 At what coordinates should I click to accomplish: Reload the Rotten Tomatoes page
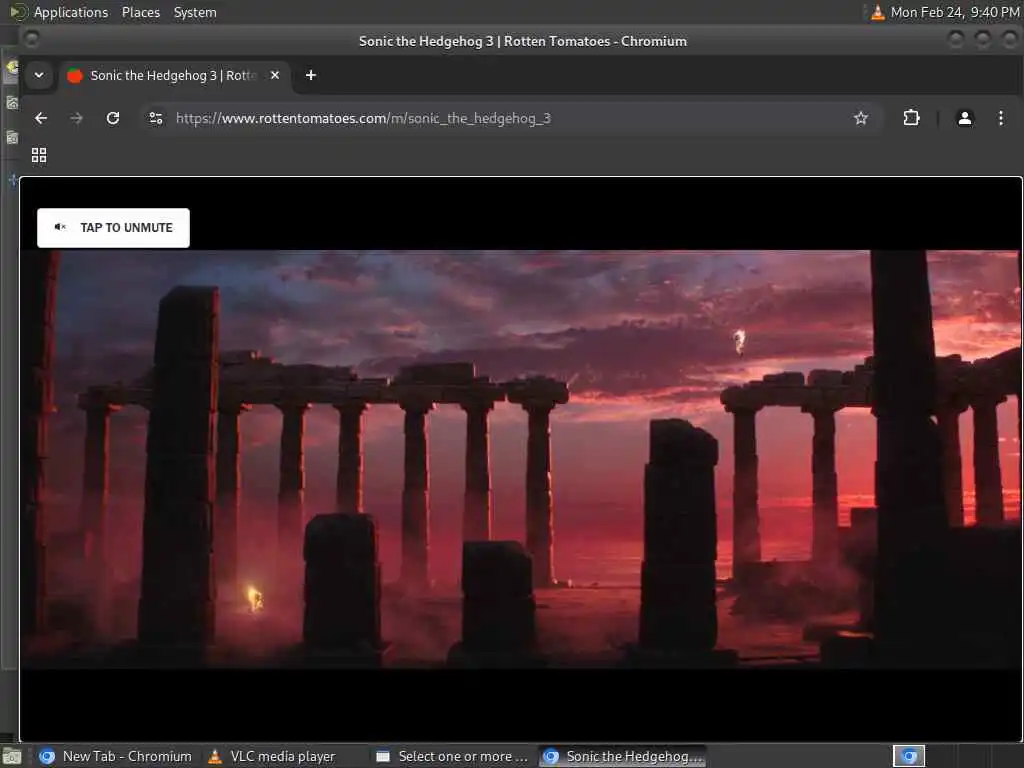tap(113, 118)
